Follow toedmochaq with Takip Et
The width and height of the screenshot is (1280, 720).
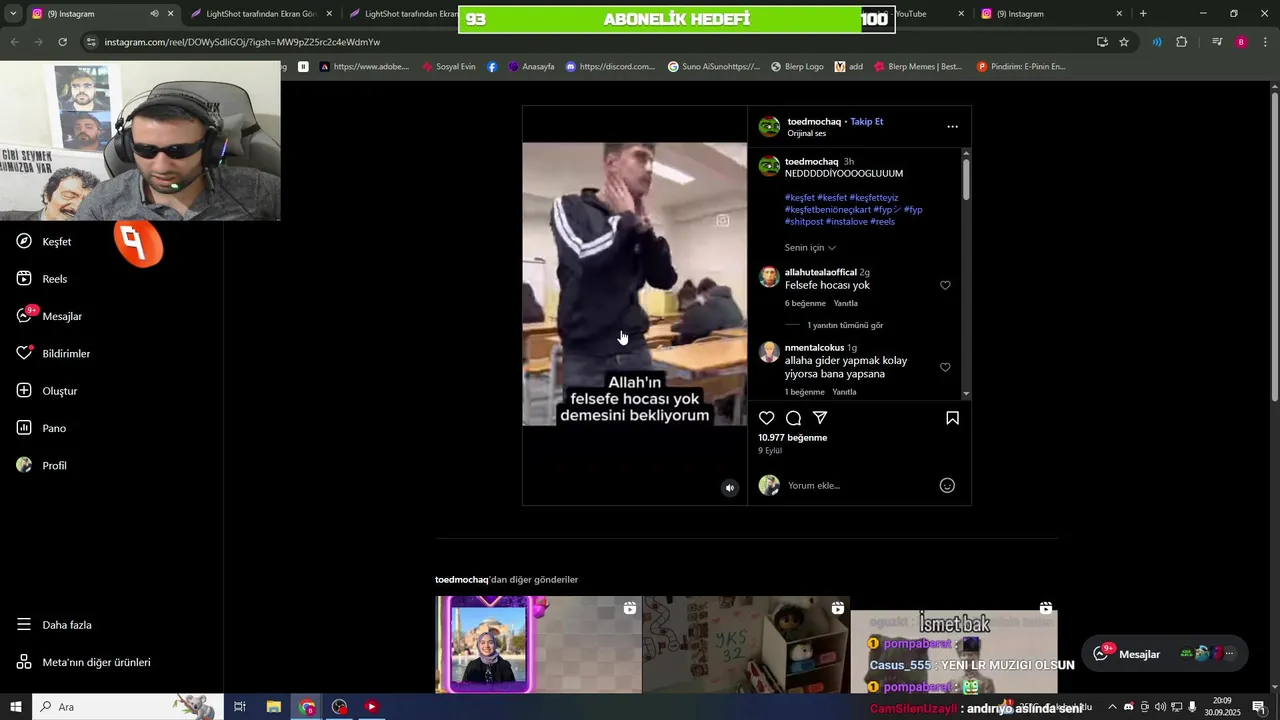coord(867,122)
